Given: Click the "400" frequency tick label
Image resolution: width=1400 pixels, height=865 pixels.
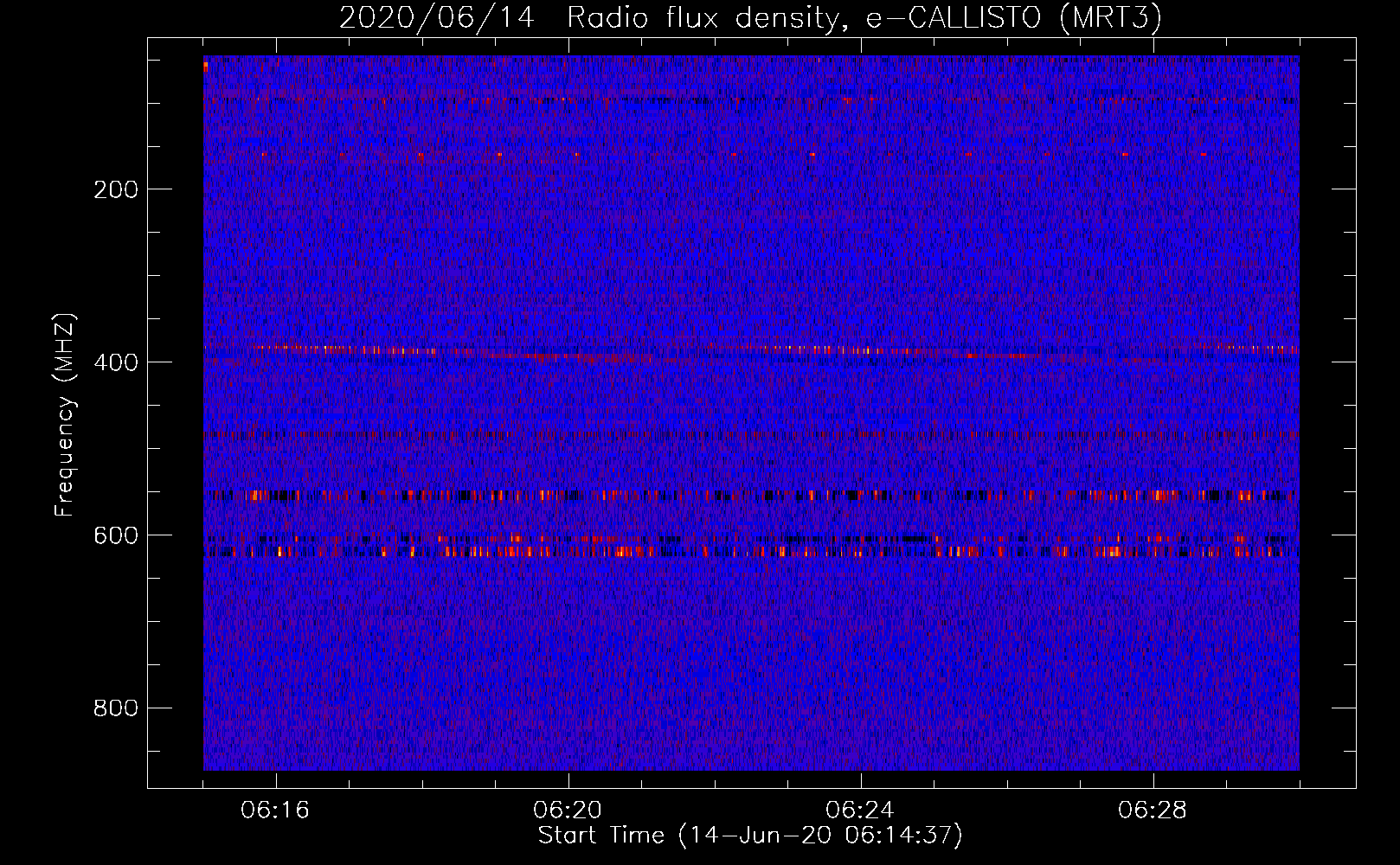Looking at the screenshot, I should (116, 362).
